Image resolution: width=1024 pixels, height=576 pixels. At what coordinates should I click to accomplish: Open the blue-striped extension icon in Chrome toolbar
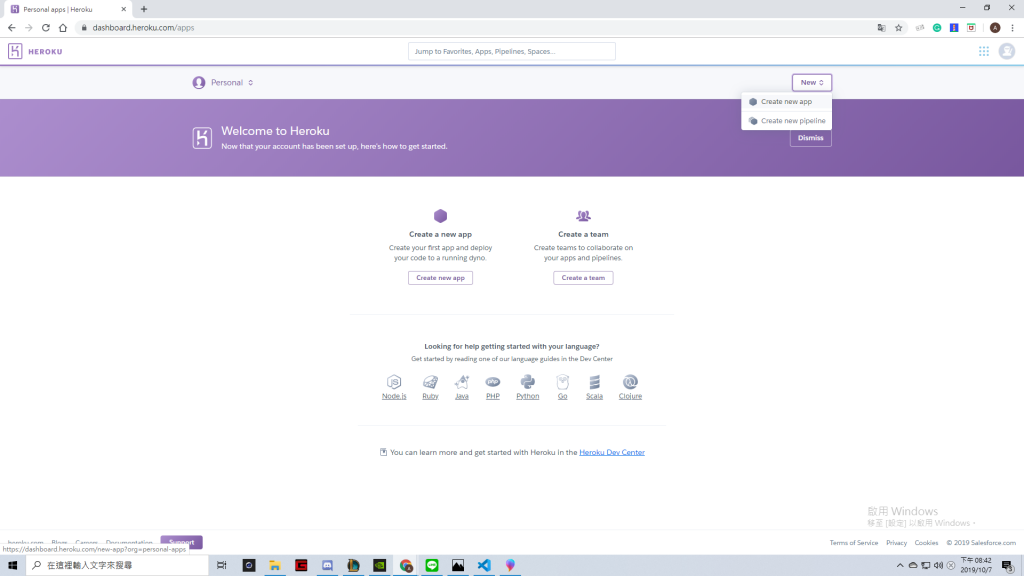(x=954, y=27)
